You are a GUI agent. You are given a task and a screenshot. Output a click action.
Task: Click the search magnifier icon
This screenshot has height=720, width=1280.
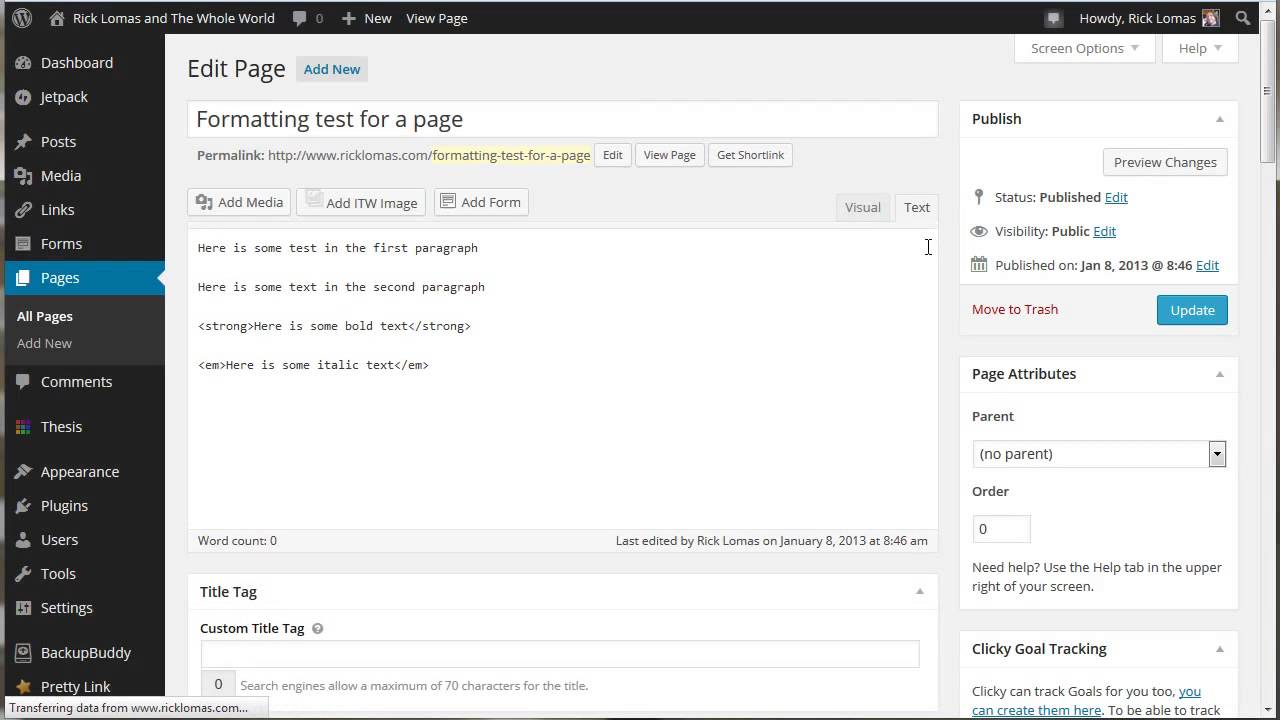1242,18
